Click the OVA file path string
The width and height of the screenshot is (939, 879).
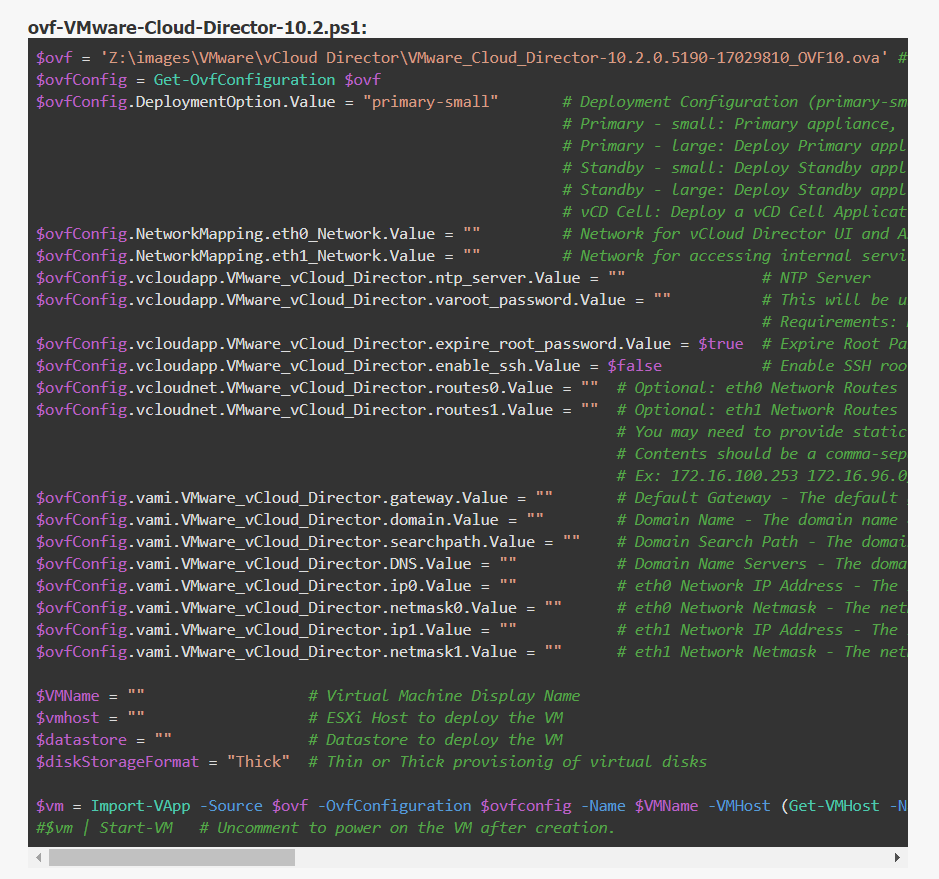click(x=494, y=57)
